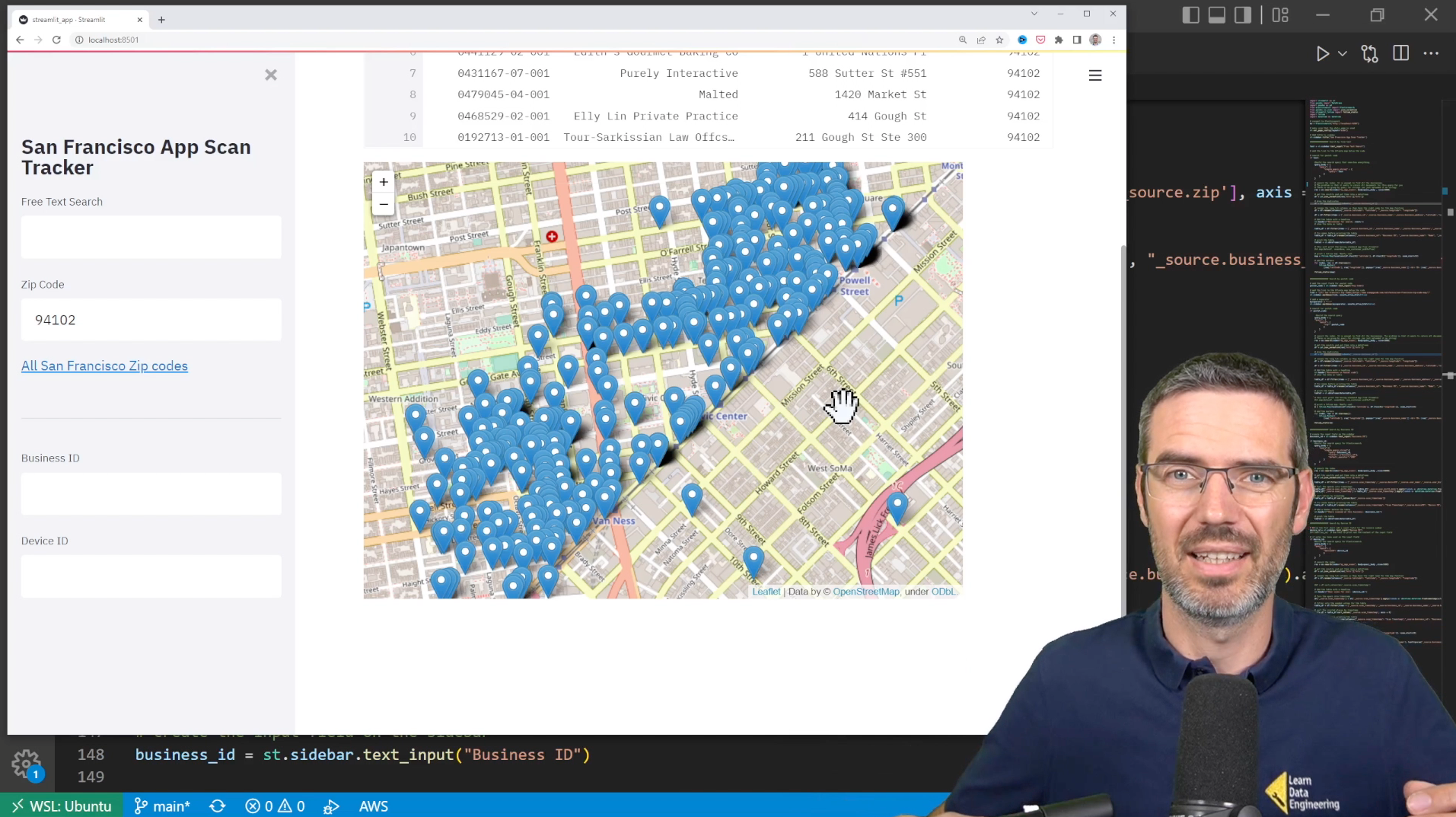Click the Business ID input field
The width and height of the screenshot is (1456, 817).
click(151, 493)
